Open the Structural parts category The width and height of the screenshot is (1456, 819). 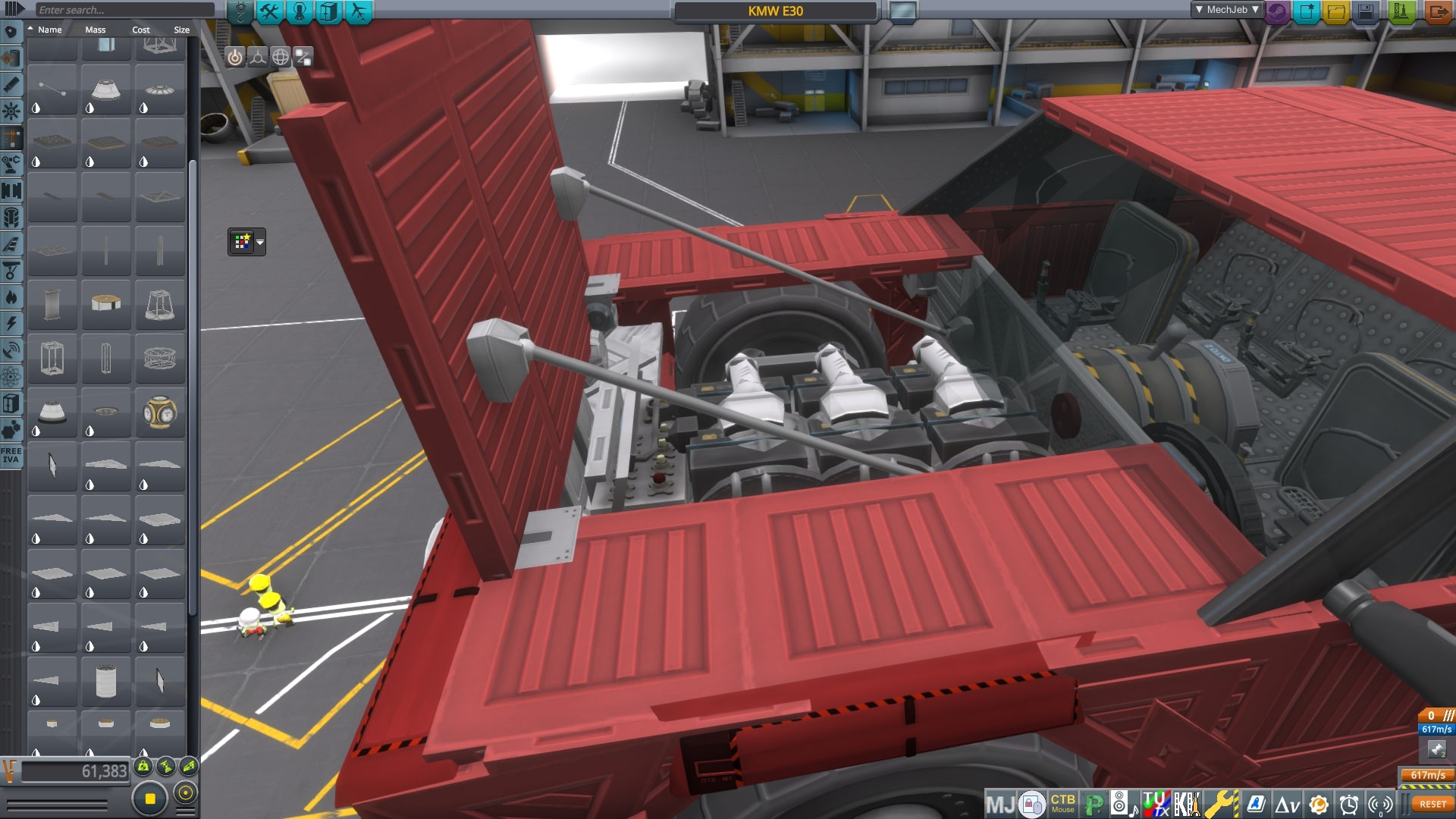[x=11, y=138]
